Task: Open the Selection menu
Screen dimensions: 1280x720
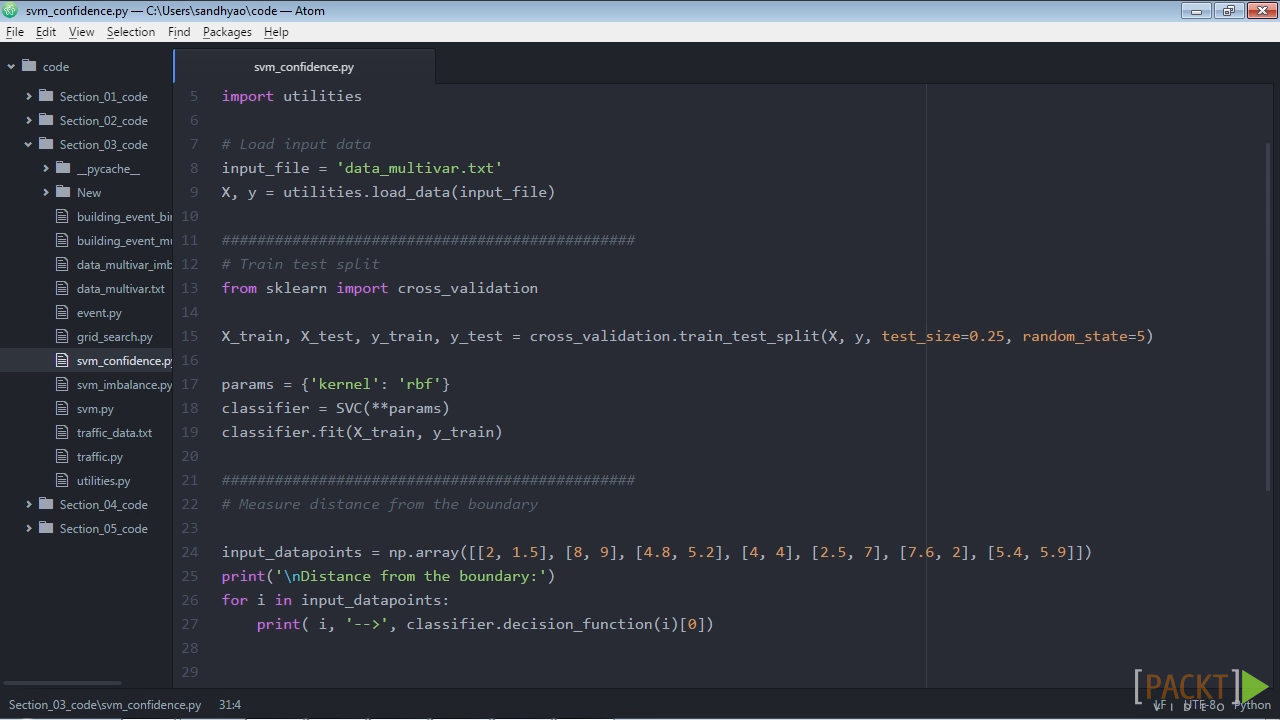Action: click(x=131, y=32)
